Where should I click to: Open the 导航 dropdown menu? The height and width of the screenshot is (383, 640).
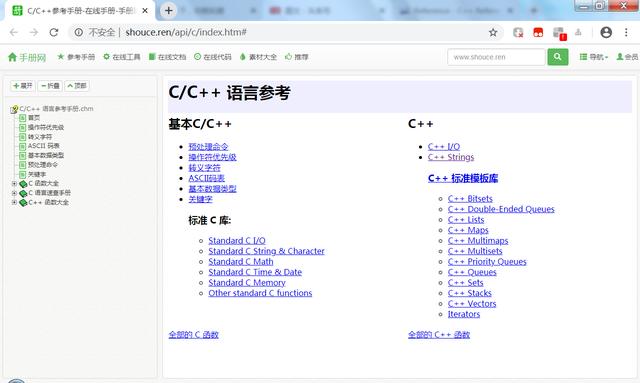click(x=594, y=57)
